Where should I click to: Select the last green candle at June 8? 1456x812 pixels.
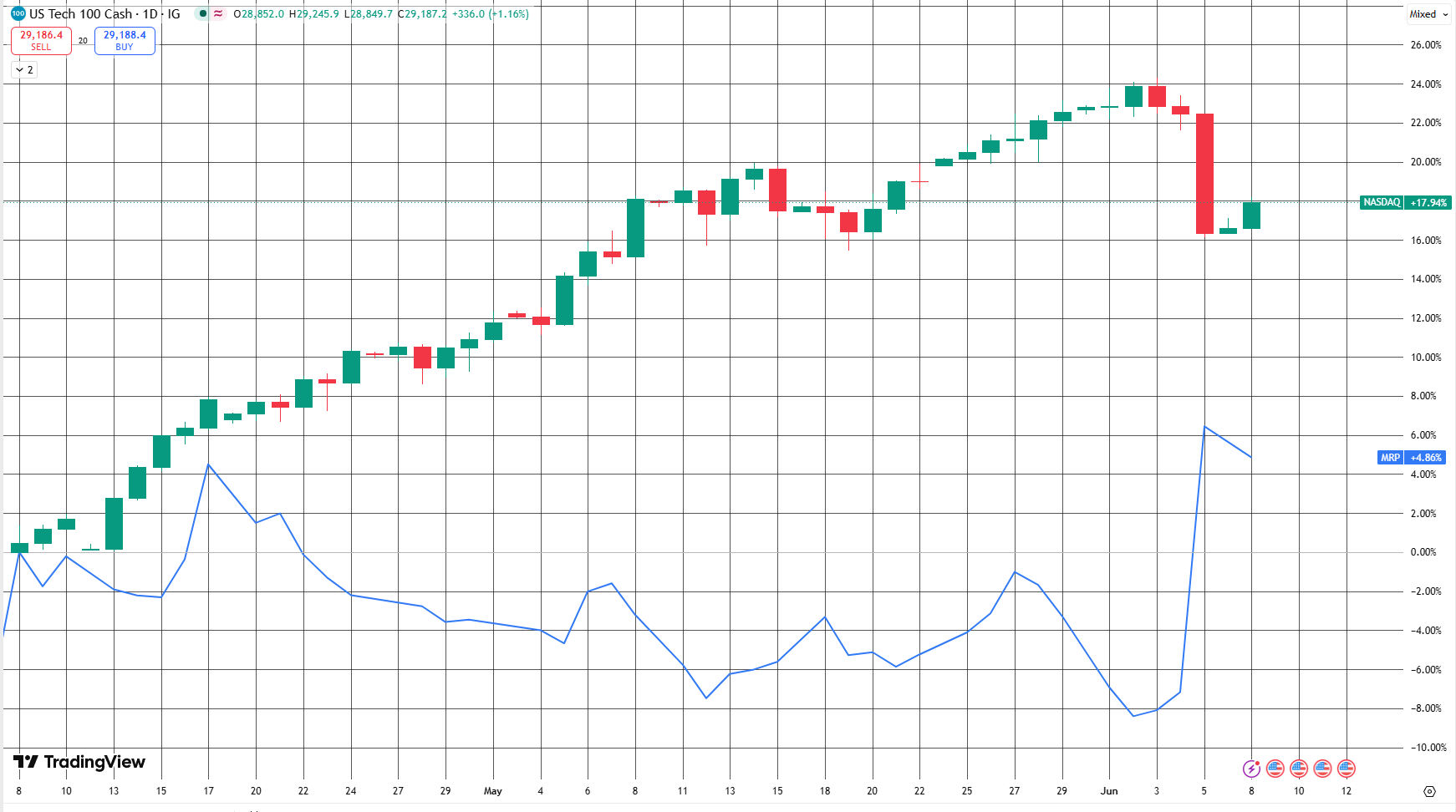[1251, 216]
